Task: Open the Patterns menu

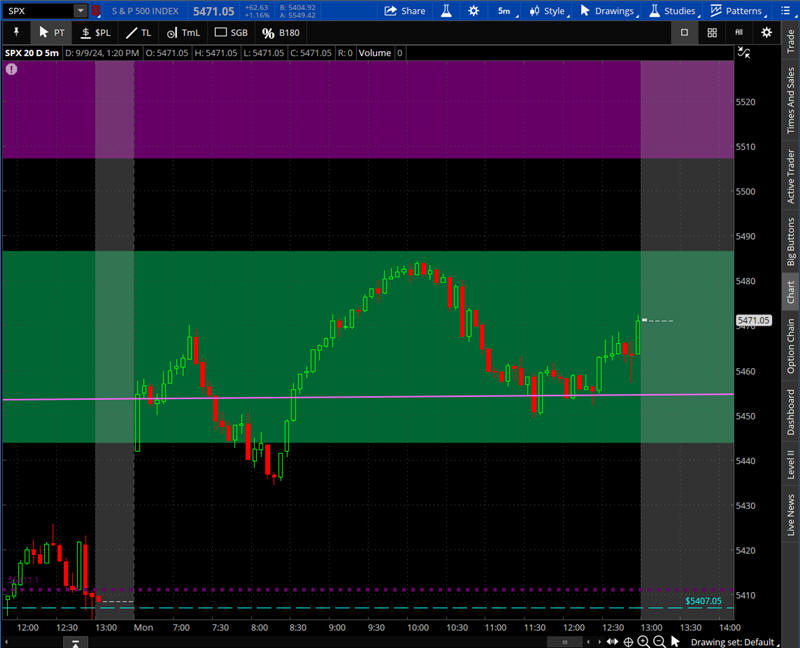Action: (735, 11)
